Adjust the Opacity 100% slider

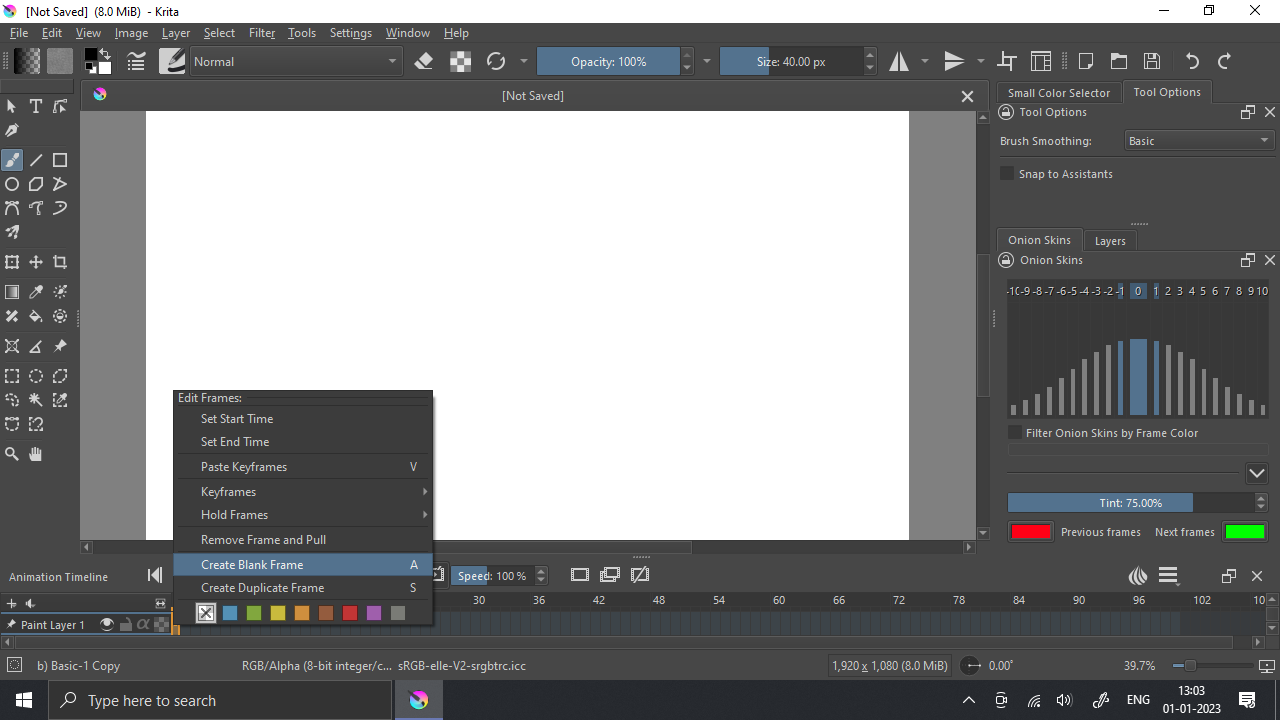click(608, 61)
